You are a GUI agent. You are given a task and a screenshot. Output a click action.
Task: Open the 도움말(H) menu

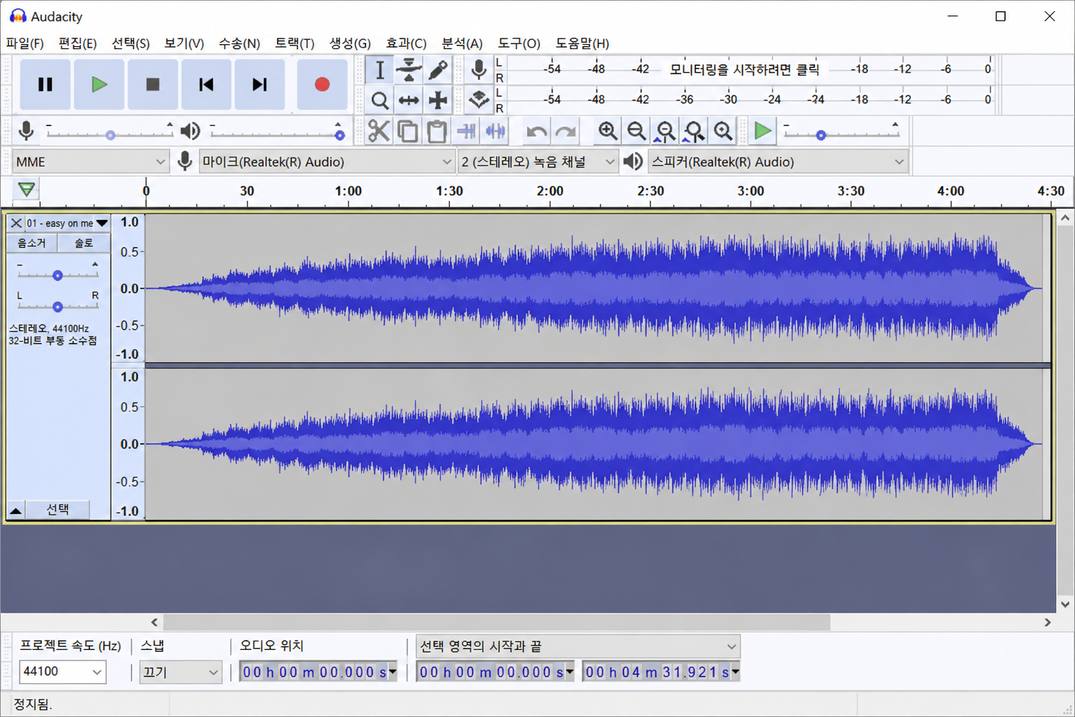[582, 43]
